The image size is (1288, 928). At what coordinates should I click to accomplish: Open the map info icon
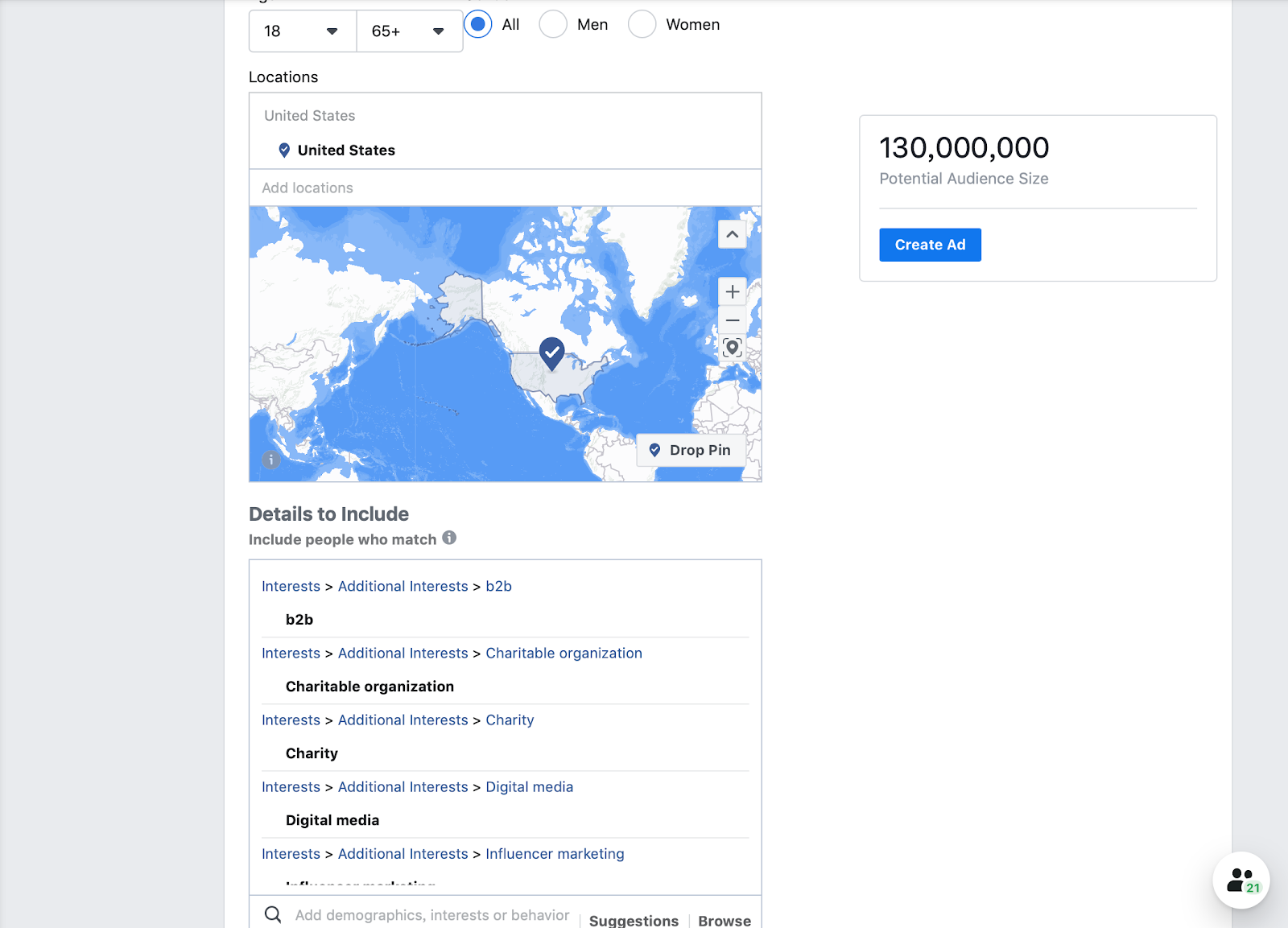point(271,460)
